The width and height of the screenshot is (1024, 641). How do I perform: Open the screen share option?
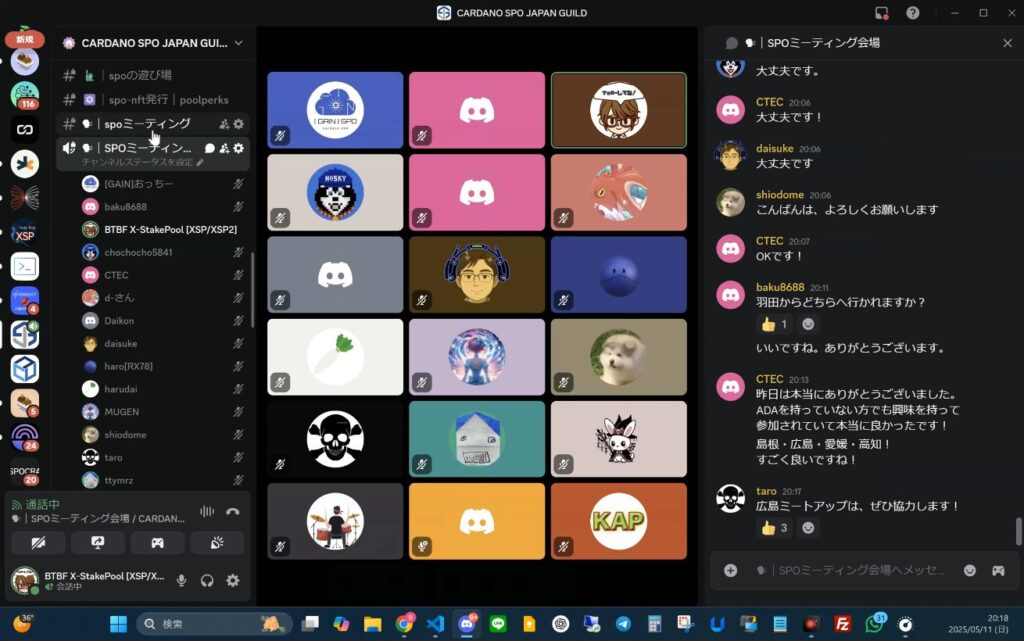tap(98, 542)
